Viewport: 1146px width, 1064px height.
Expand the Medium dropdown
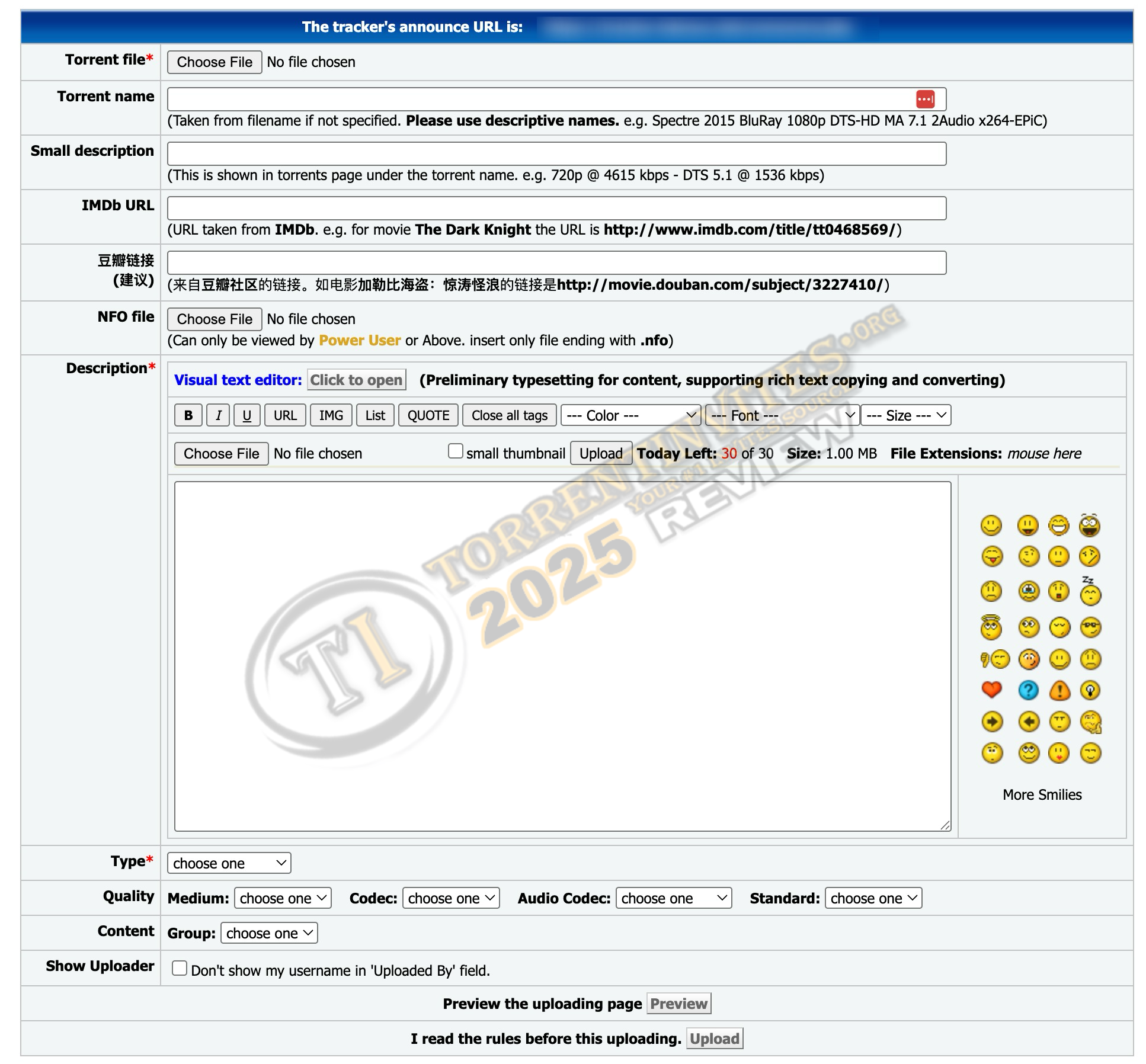tap(283, 898)
